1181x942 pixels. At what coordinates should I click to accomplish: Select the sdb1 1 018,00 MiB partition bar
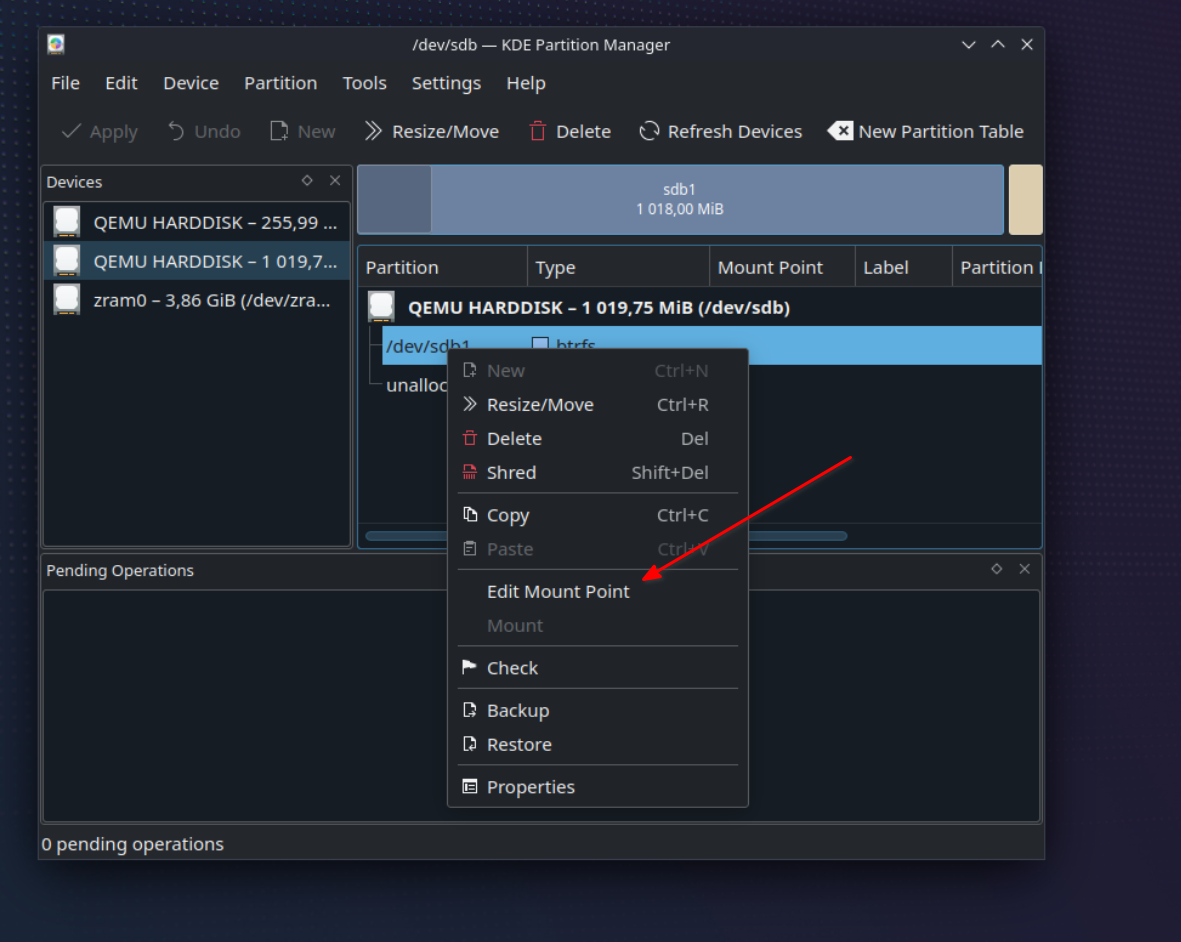(680, 200)
